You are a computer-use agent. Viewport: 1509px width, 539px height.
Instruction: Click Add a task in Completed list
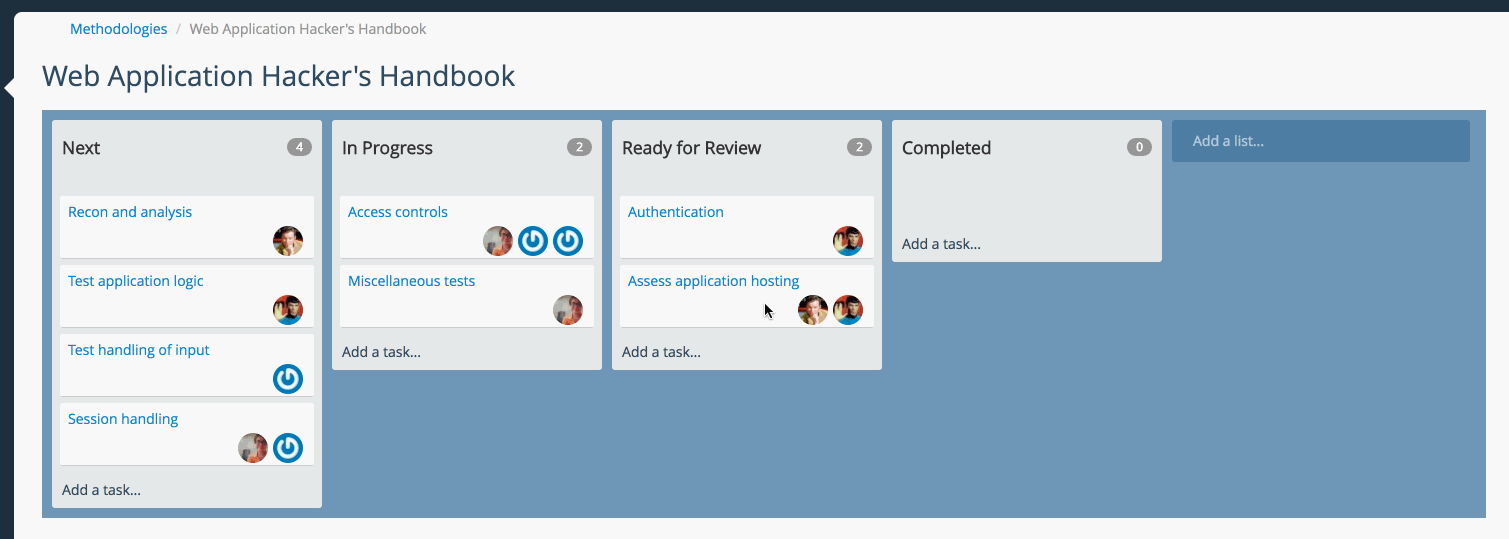click(x=941, y=244)
